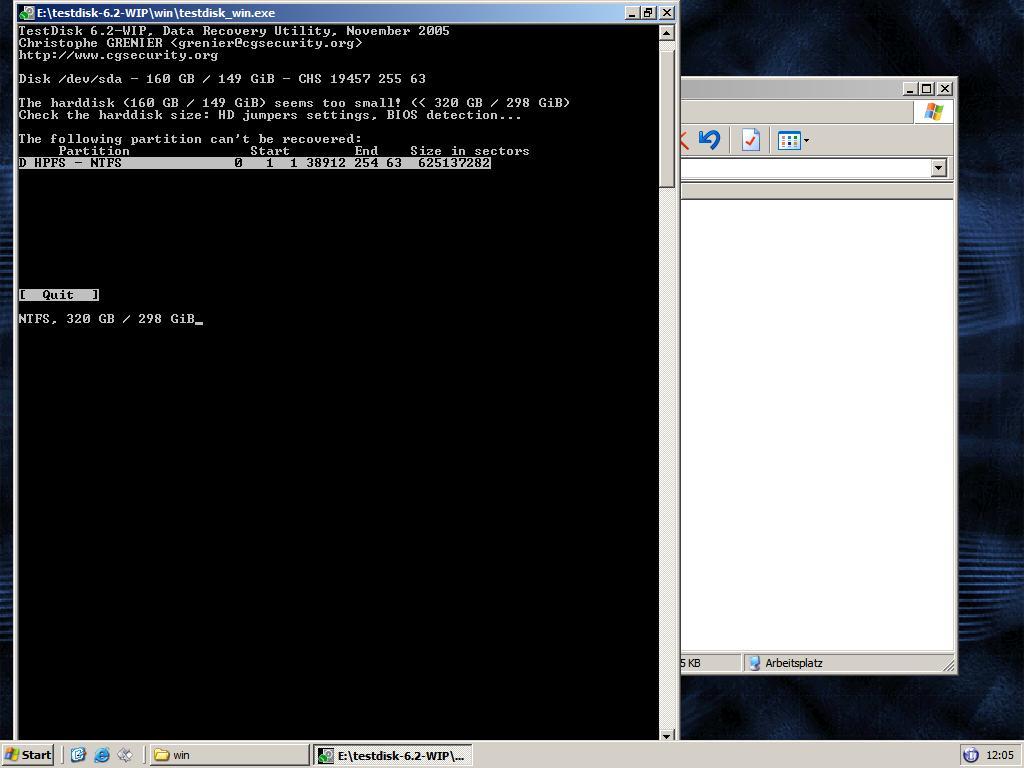
Task: Open the Start menu
Action: coord(27,755)
